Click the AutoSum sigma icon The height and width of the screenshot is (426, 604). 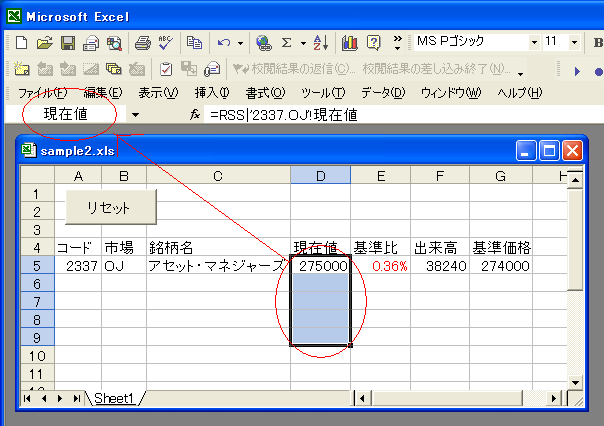(287, 43)
